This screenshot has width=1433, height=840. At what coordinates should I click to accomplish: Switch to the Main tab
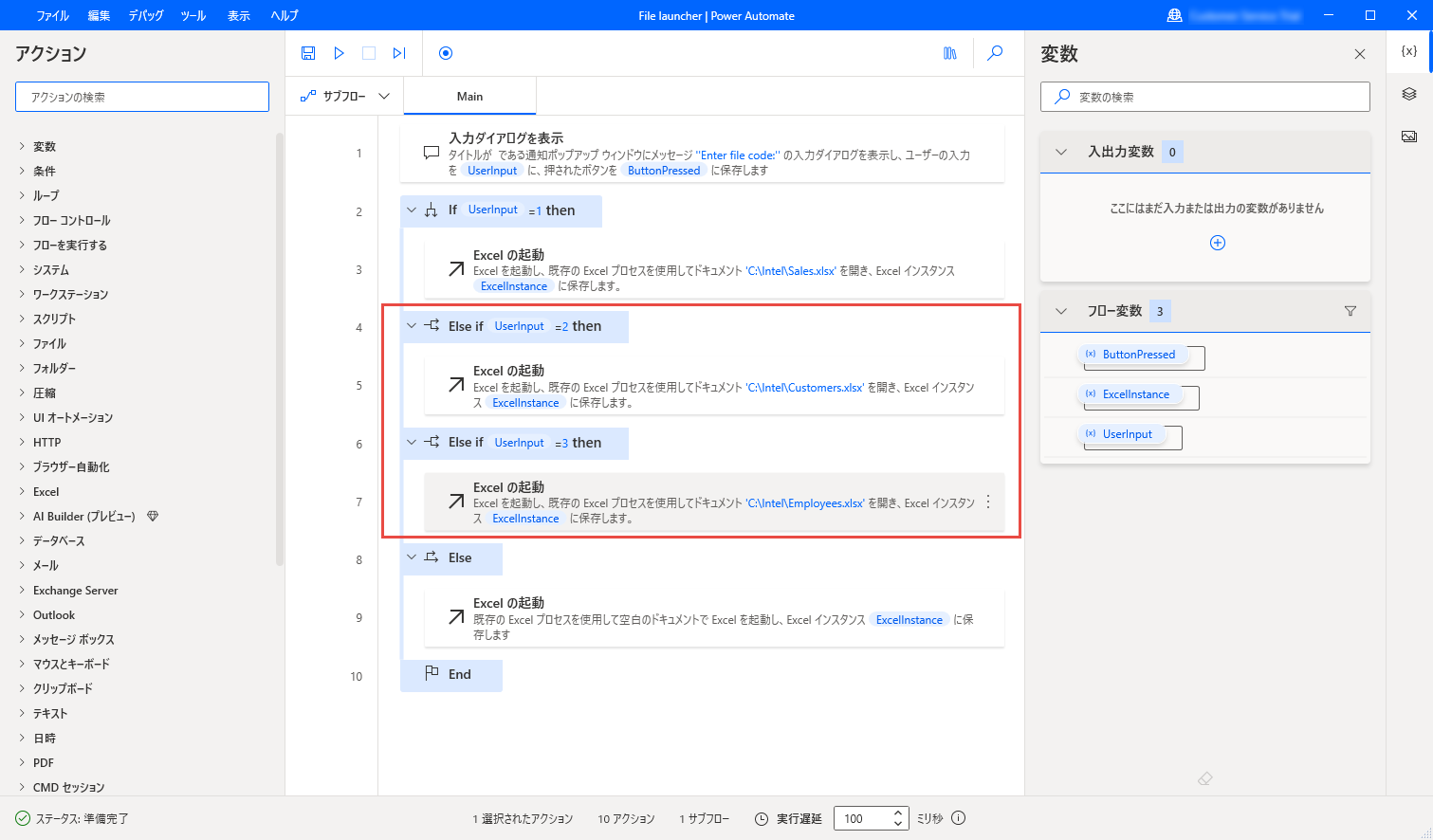(x=470, y=96)
